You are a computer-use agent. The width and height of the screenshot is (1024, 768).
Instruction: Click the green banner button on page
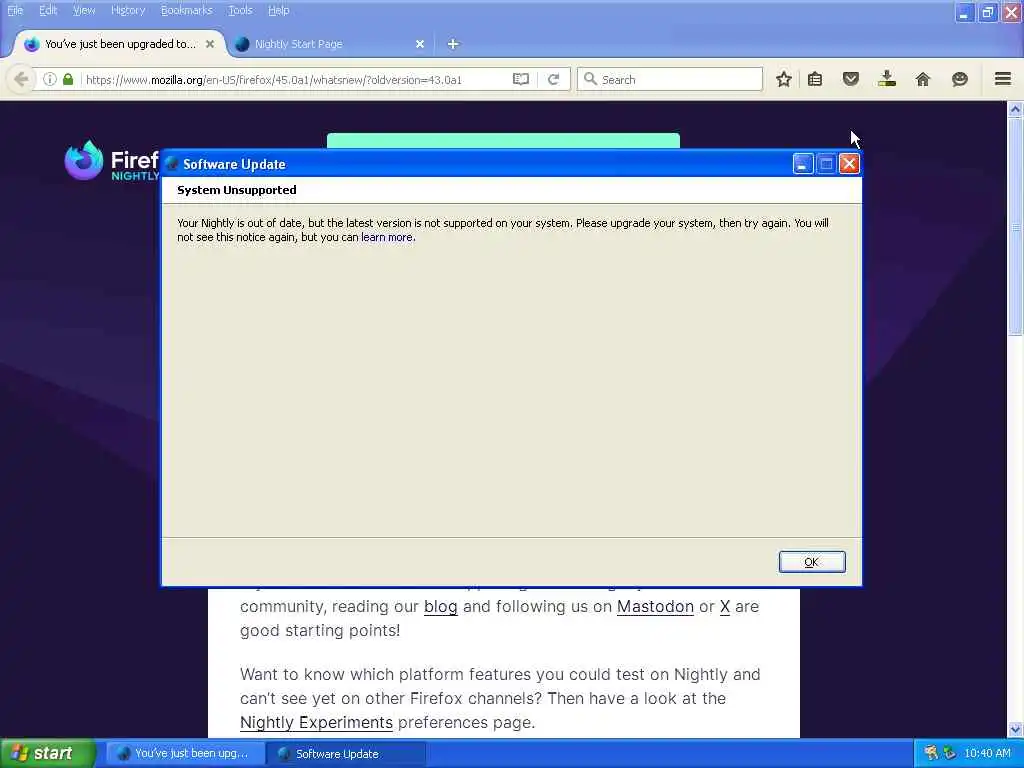pyautogui.click(x=503, y=140)
